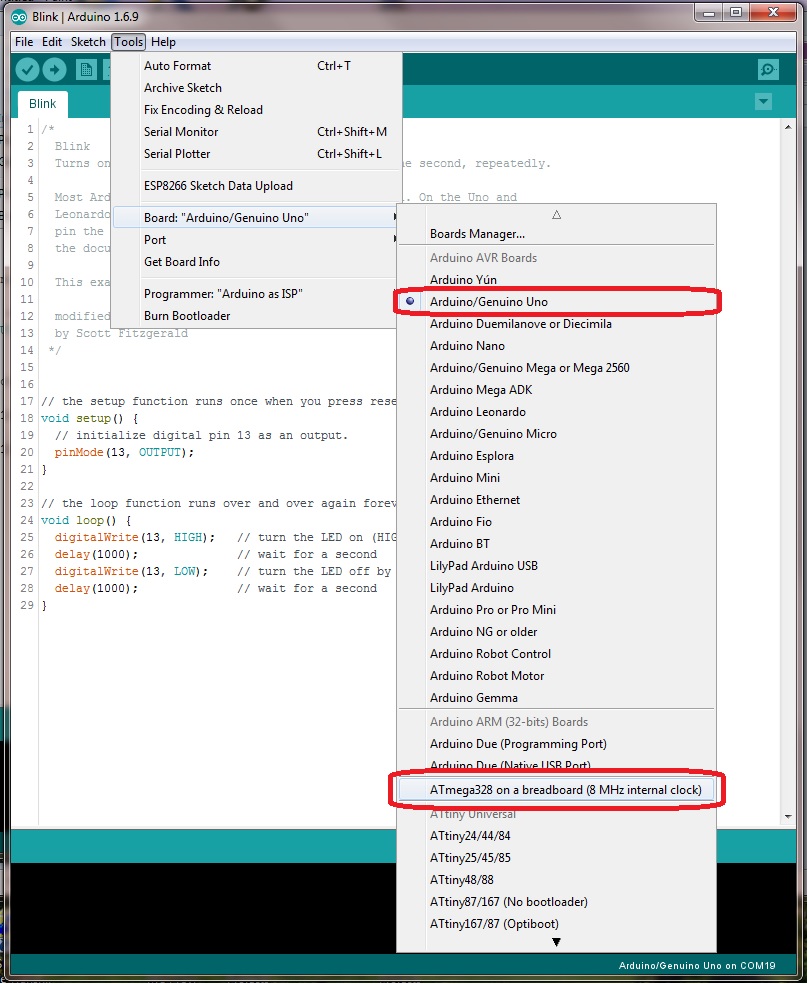This screenshot has height=984, width=809.
Task: Select Arduino NG or older
Action: tap(557, 631)
